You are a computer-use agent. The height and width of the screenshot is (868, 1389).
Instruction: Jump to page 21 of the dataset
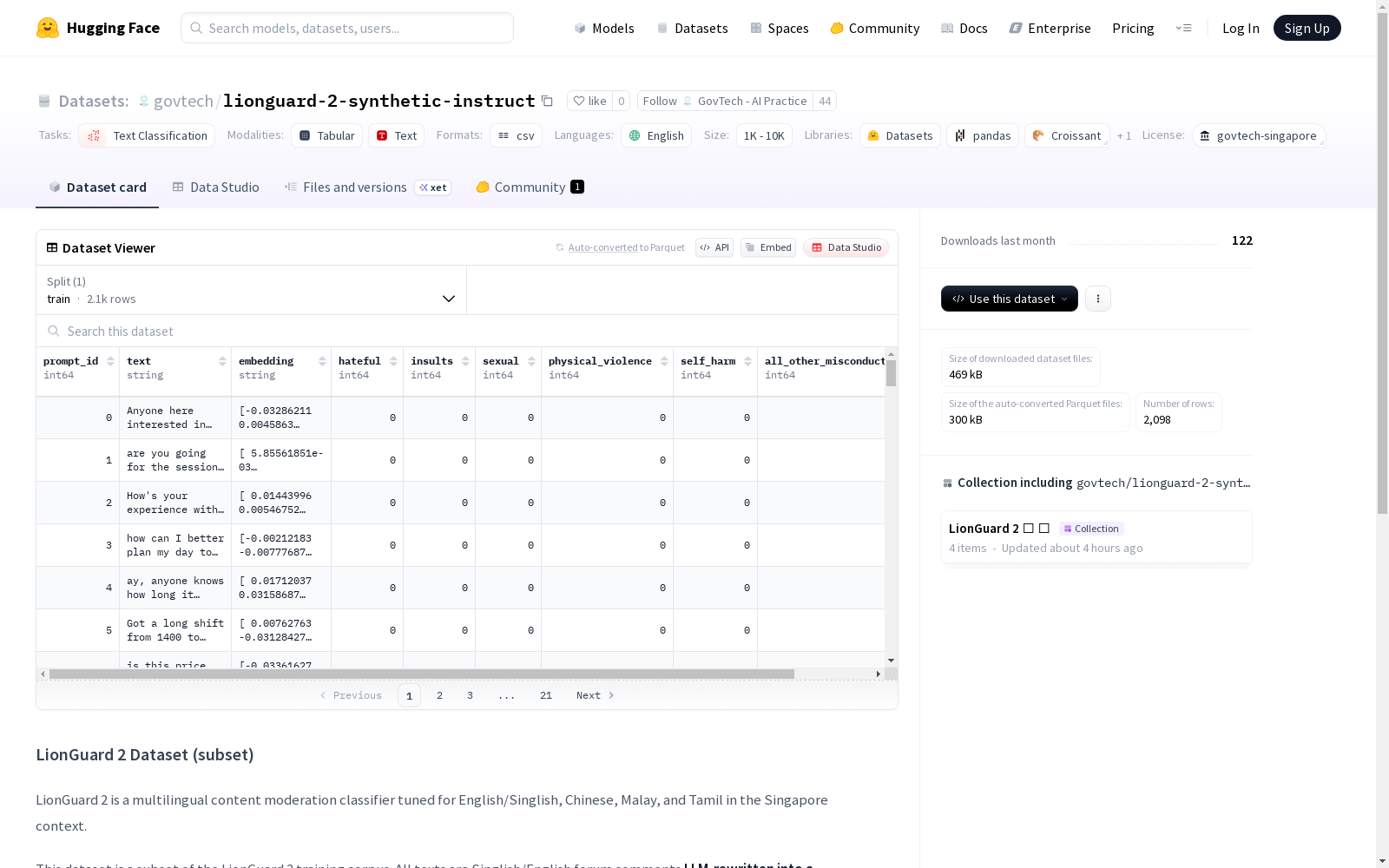tap(546, 695)
